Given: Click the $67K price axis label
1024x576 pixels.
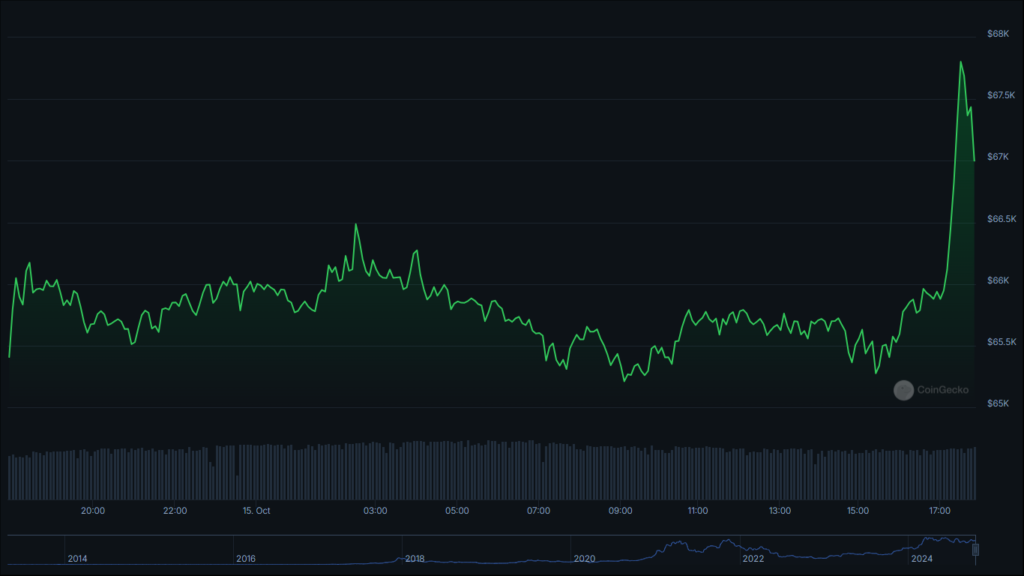Looking at the screenshot, I should pos(998,157).
